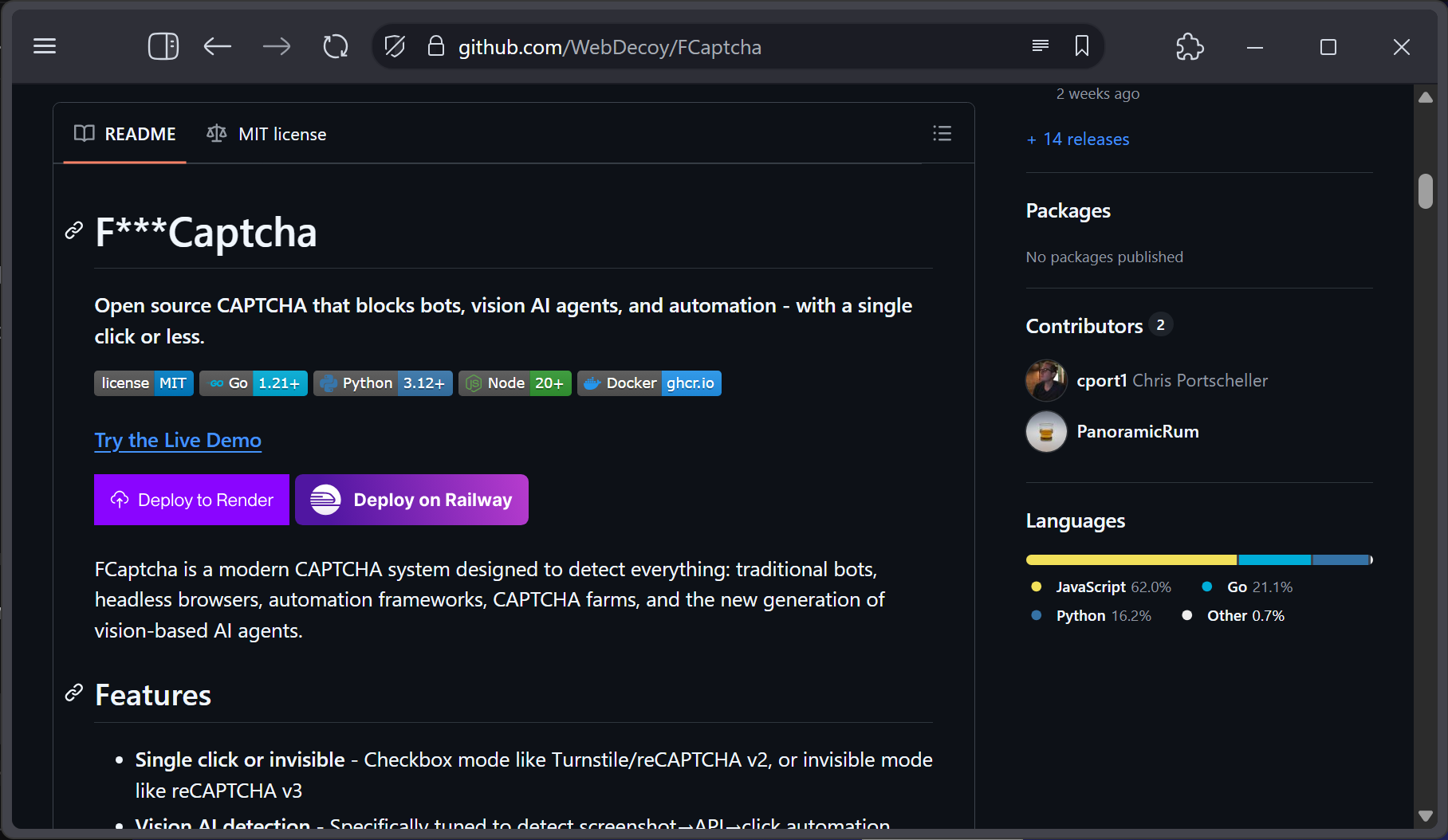
Task: Click yellow JavaScript segment of language bar
Action: pos(1131,559)
